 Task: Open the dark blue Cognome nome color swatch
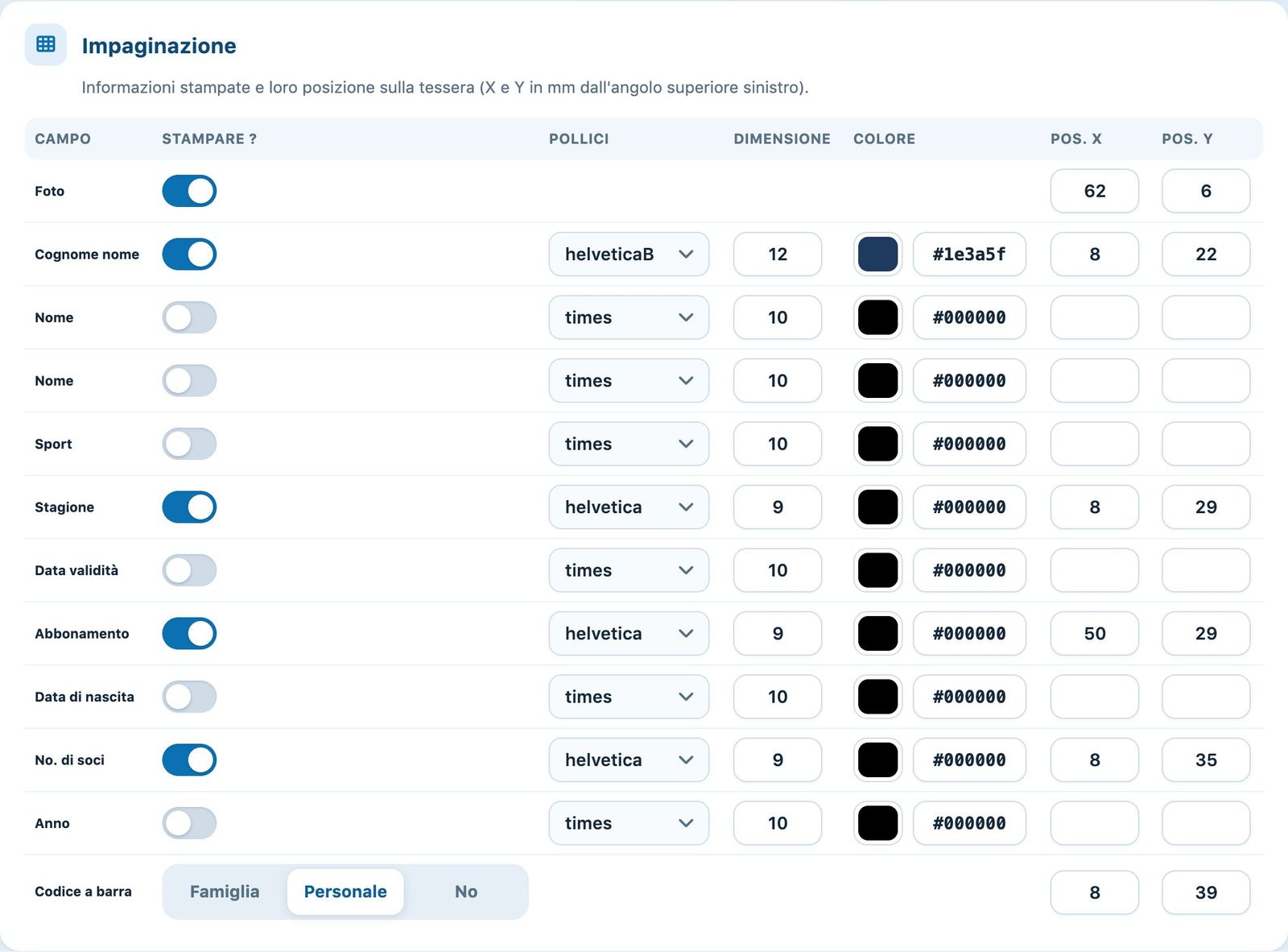[x=877, y=254]
